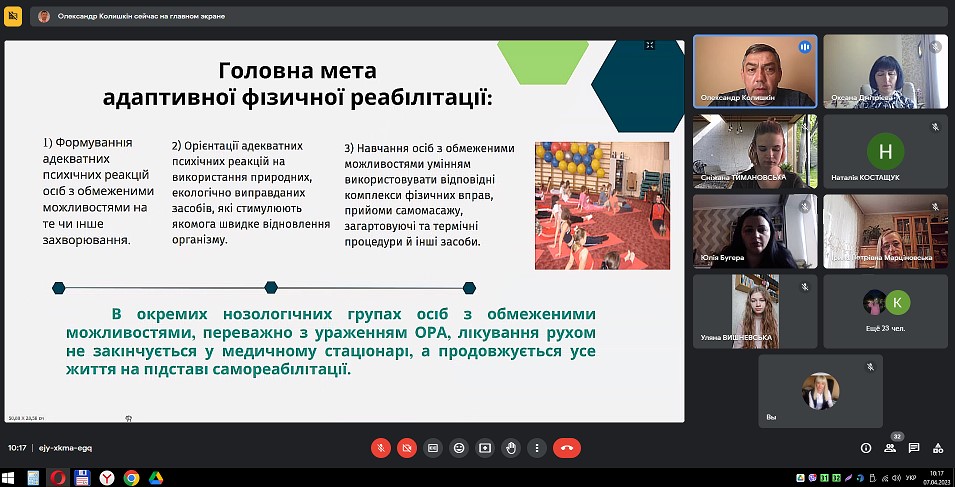
Task: Click the present screen icon
Action: (x=485, y=448)
